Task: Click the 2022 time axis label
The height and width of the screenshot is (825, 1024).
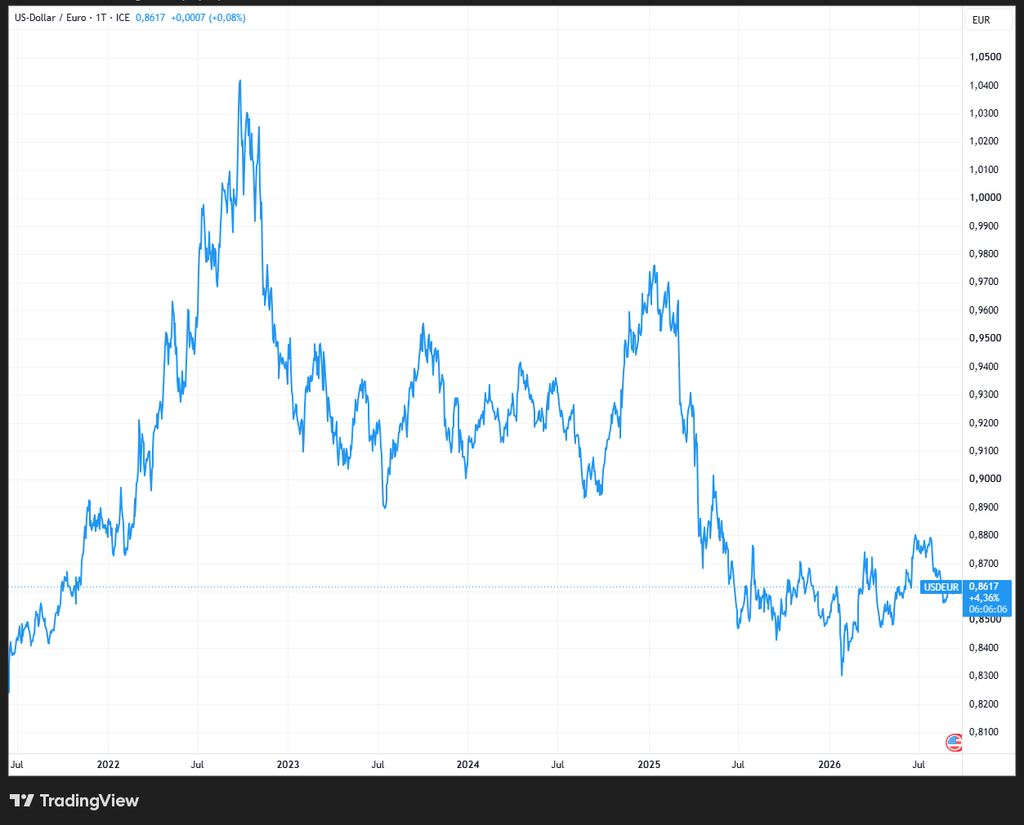Action: pos(108,764)
